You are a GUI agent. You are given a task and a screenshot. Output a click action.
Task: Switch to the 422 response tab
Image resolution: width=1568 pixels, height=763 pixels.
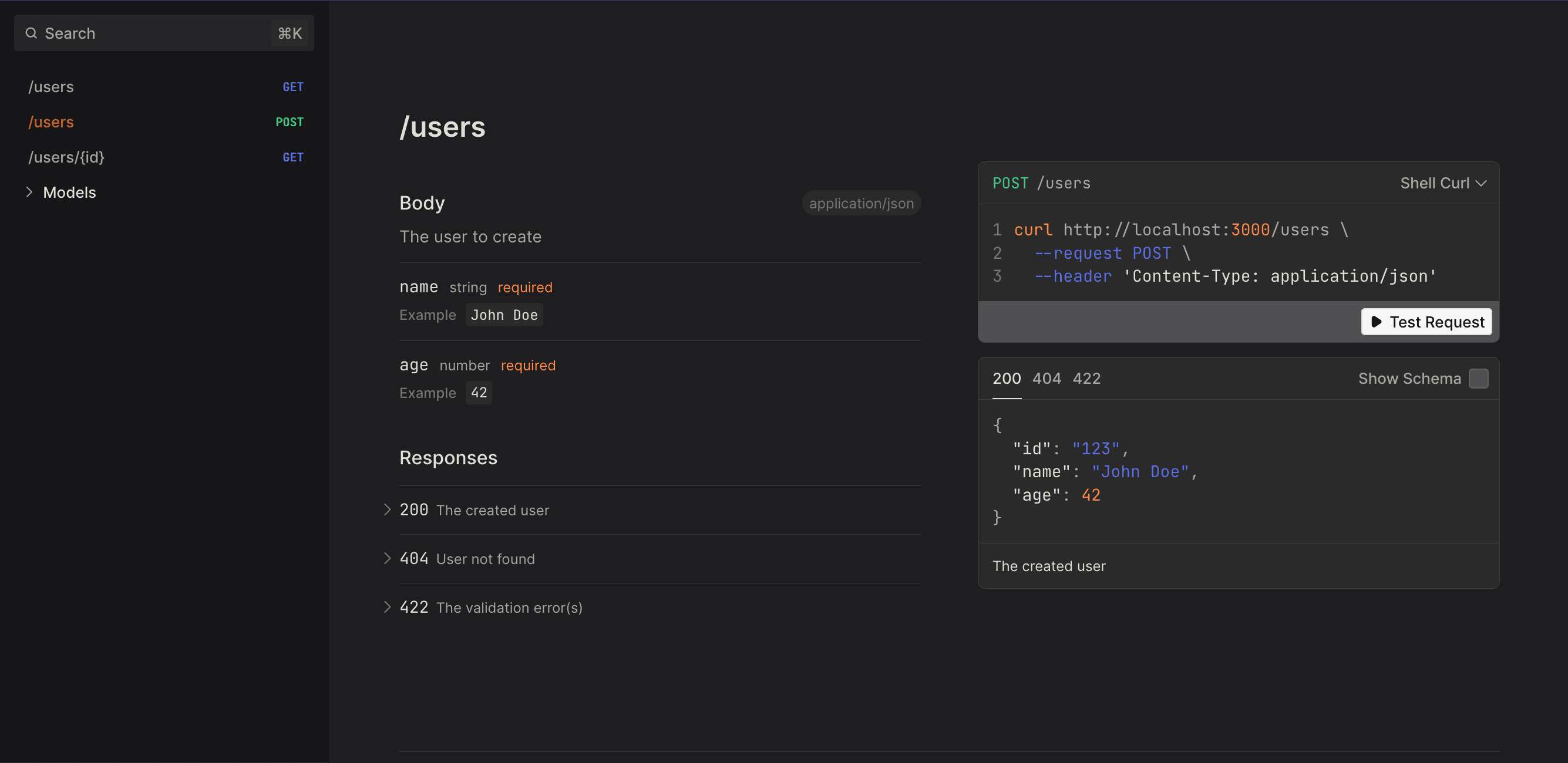[1086, 379]
